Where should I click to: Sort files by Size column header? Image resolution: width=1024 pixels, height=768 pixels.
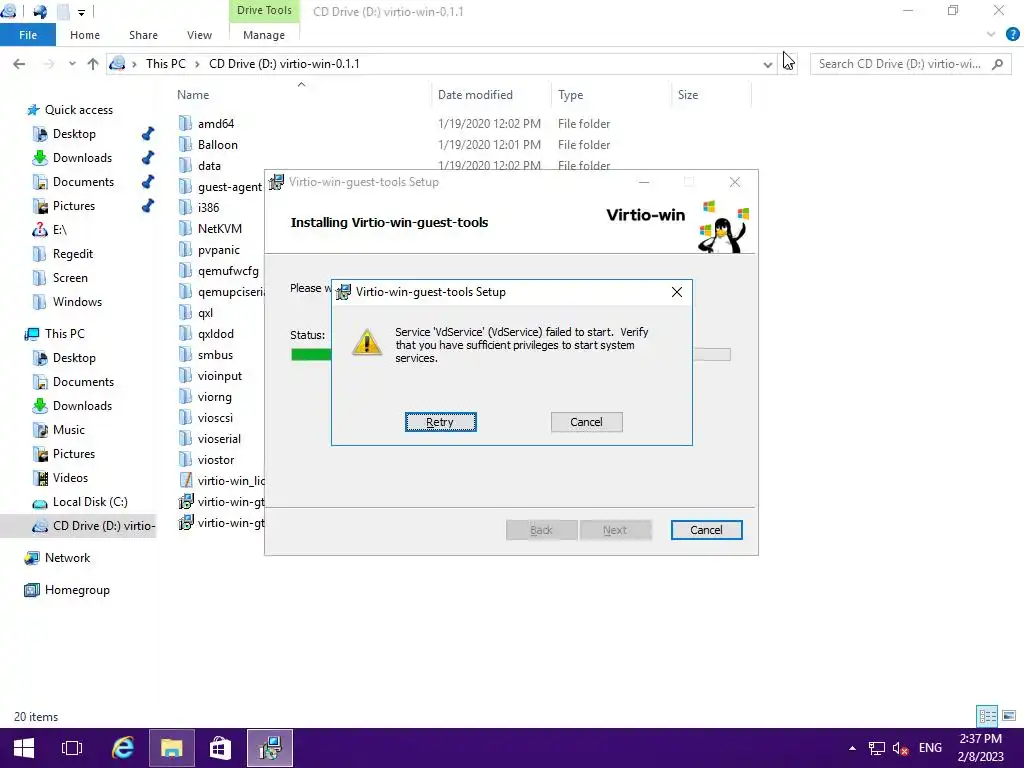tap(688, 95)
